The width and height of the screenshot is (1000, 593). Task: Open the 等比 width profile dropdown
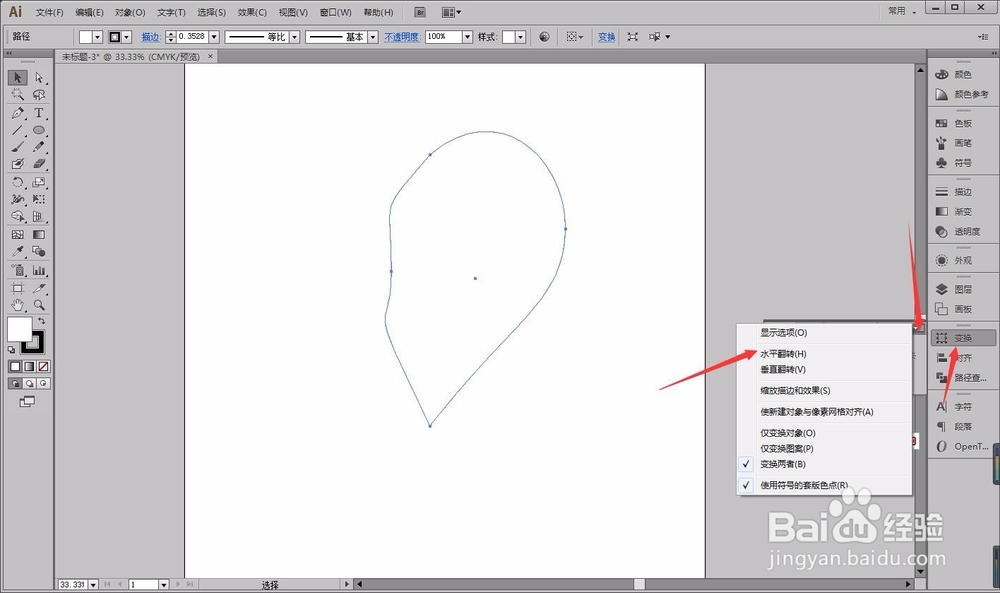coord(295,37)
